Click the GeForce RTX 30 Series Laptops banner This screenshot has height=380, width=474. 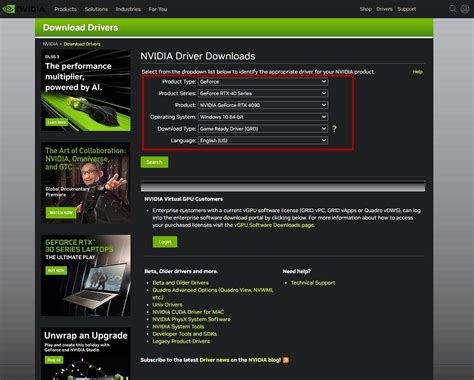86,275
